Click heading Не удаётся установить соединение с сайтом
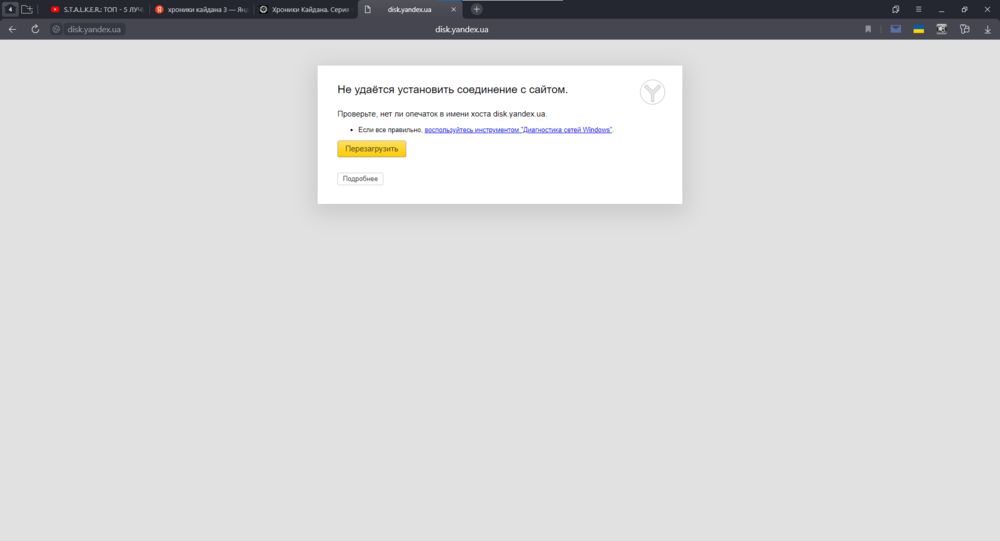The width and height of the screenshot is (1000, 541). (x=452, y=89)
